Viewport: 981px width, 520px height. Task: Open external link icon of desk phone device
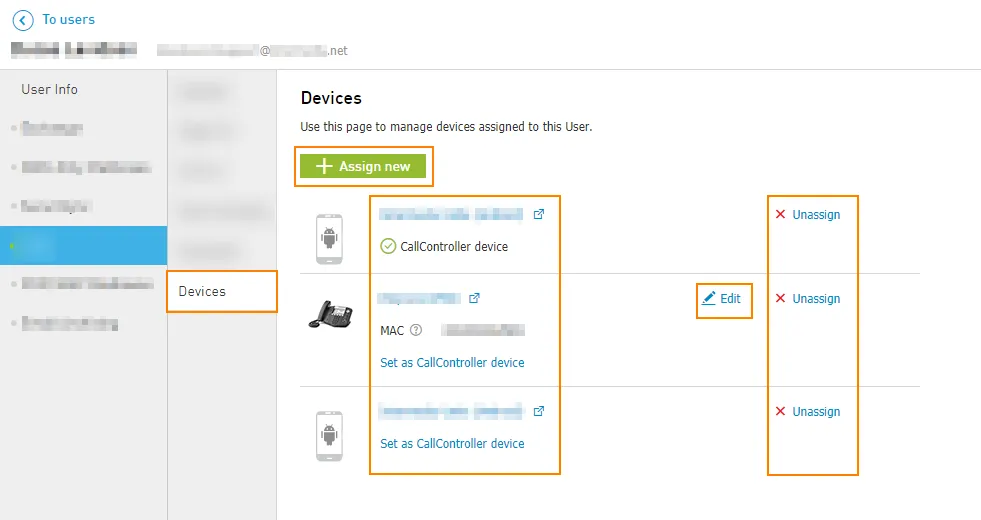[x=474, y=298]
